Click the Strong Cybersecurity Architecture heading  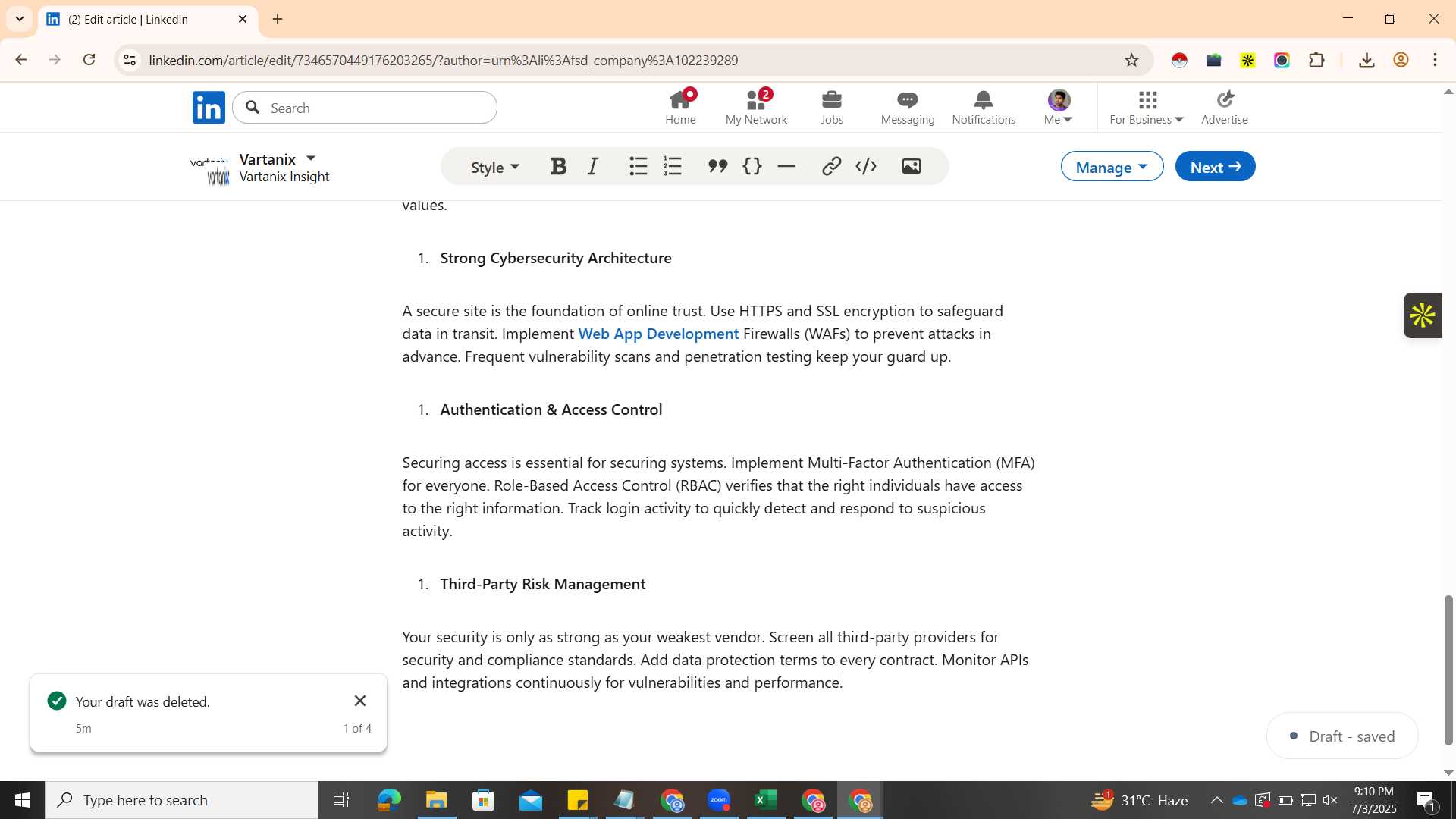pos(556,258)
